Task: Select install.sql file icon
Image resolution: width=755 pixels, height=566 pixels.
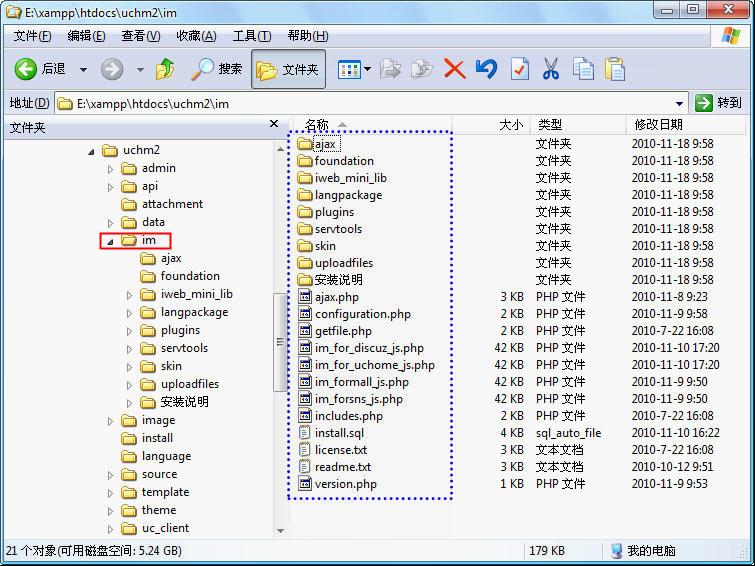Action: (x=305, y=433)
